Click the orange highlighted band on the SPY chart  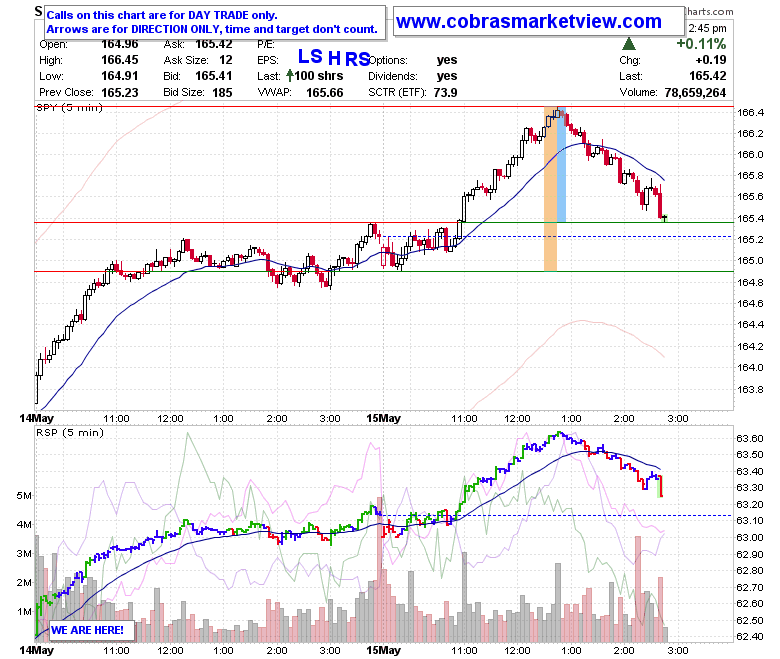(550, 189)
